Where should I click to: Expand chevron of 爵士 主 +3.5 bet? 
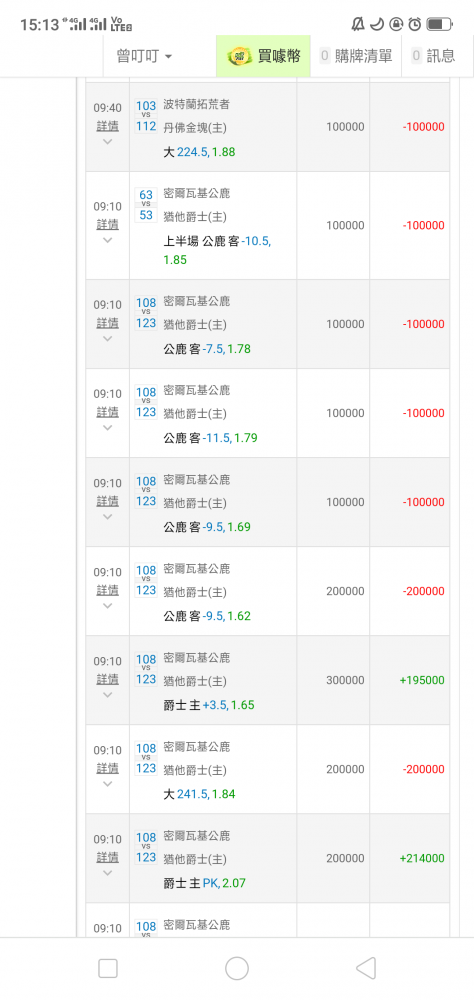coord(107,695)
